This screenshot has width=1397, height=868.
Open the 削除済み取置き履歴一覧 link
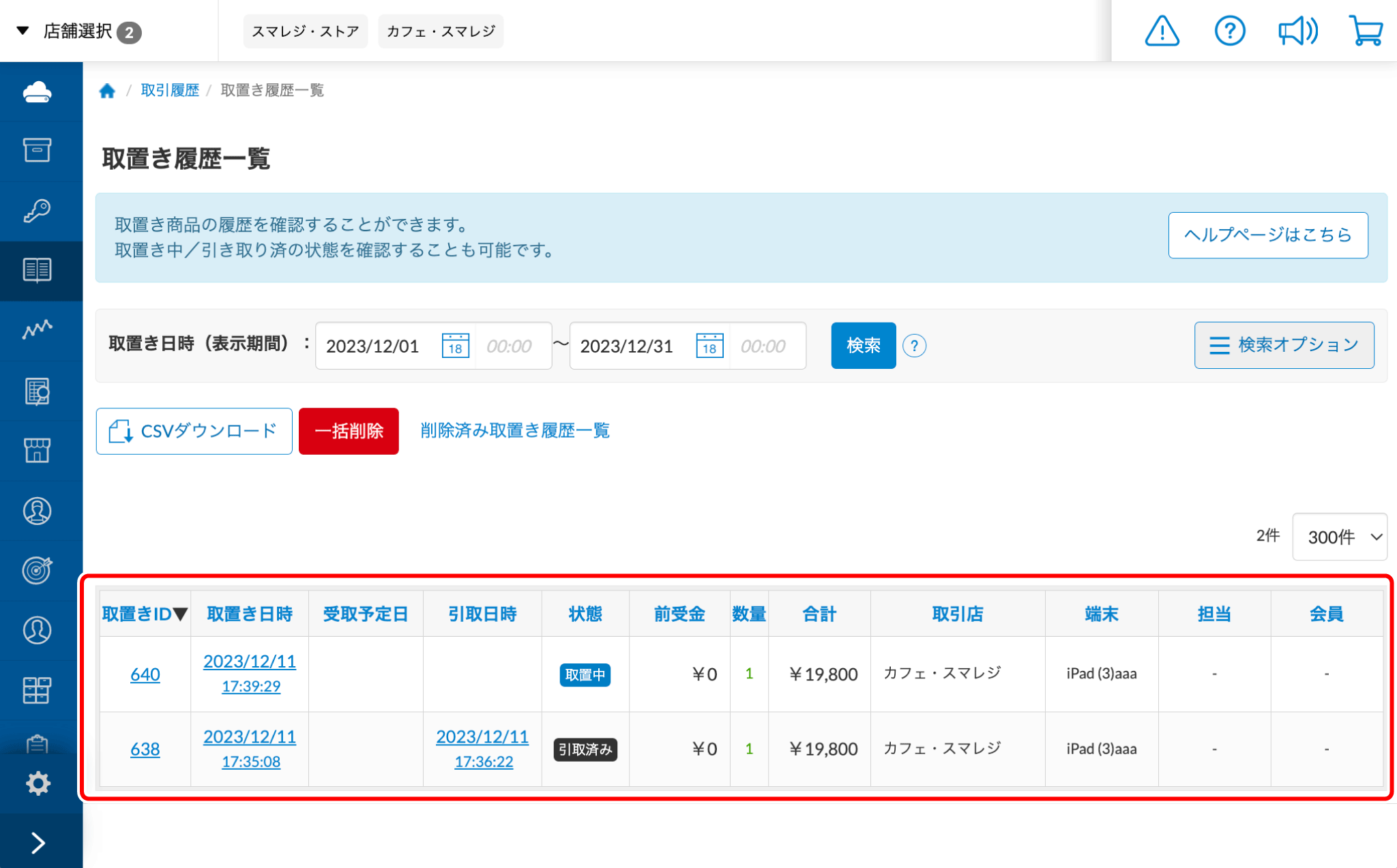[515, 431]
